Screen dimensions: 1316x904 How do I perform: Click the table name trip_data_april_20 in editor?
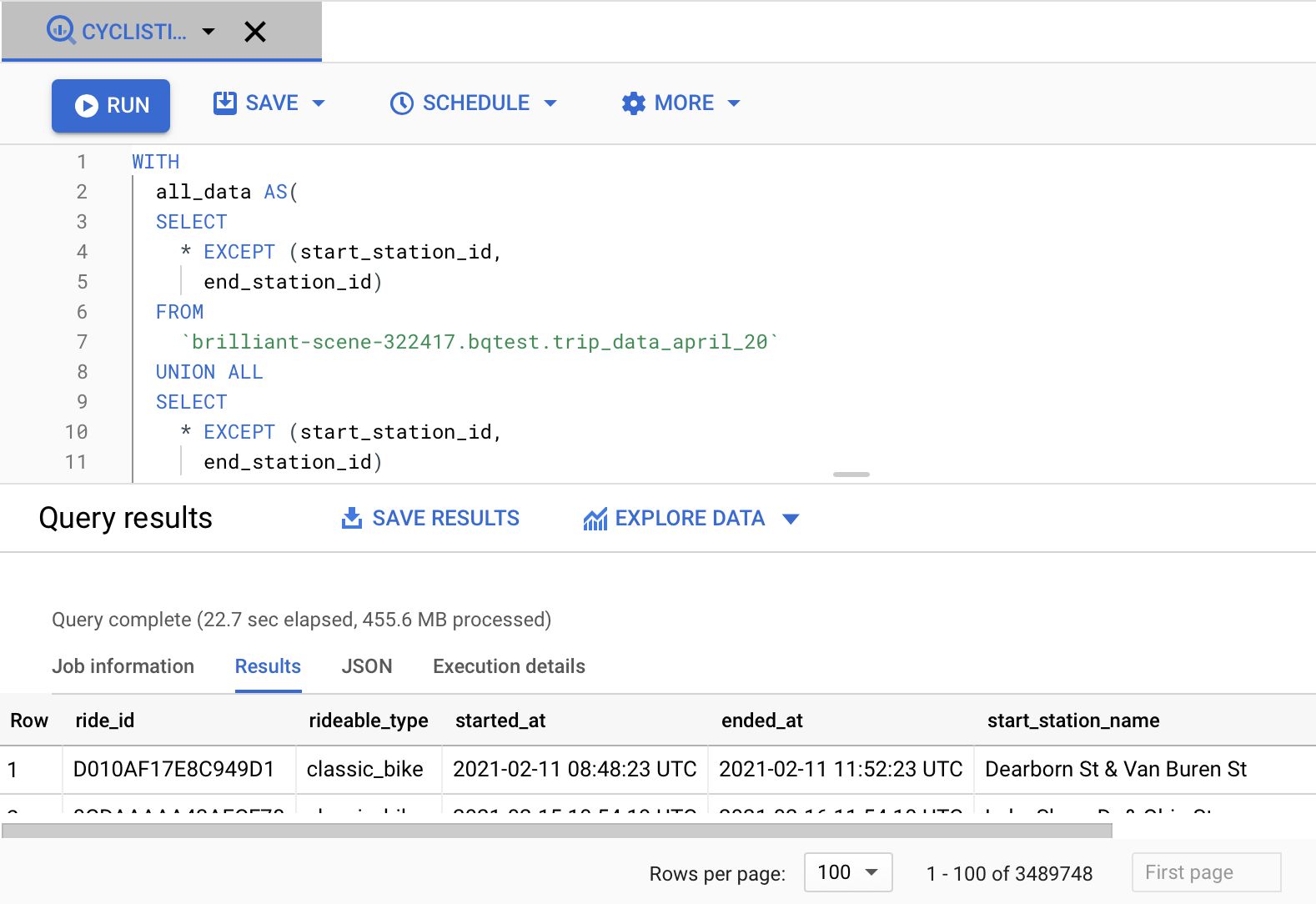(661, 342)
